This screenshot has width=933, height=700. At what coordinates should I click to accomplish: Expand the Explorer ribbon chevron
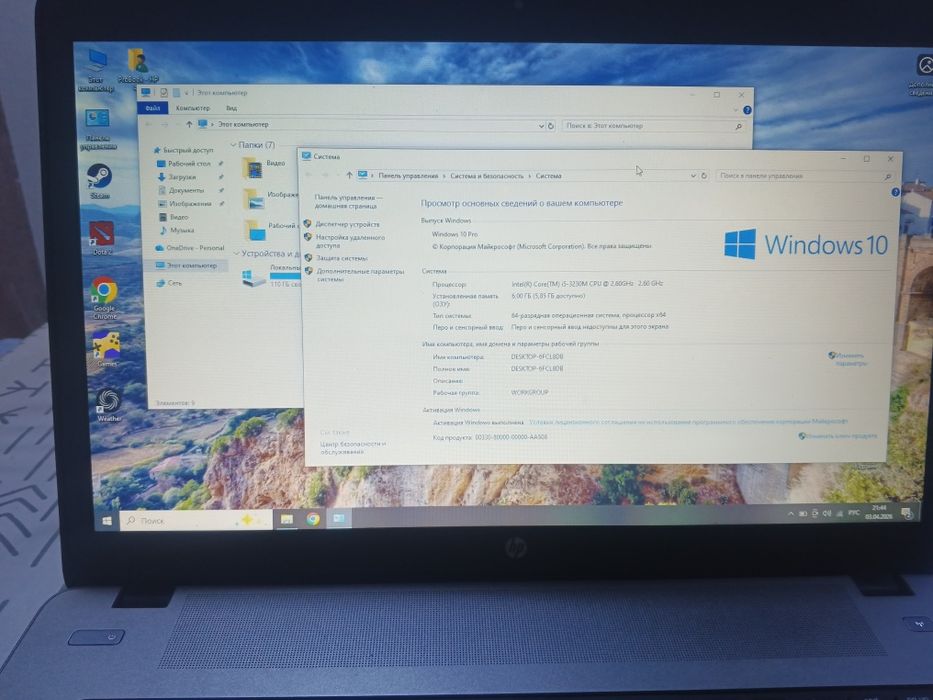pos(735,110)
